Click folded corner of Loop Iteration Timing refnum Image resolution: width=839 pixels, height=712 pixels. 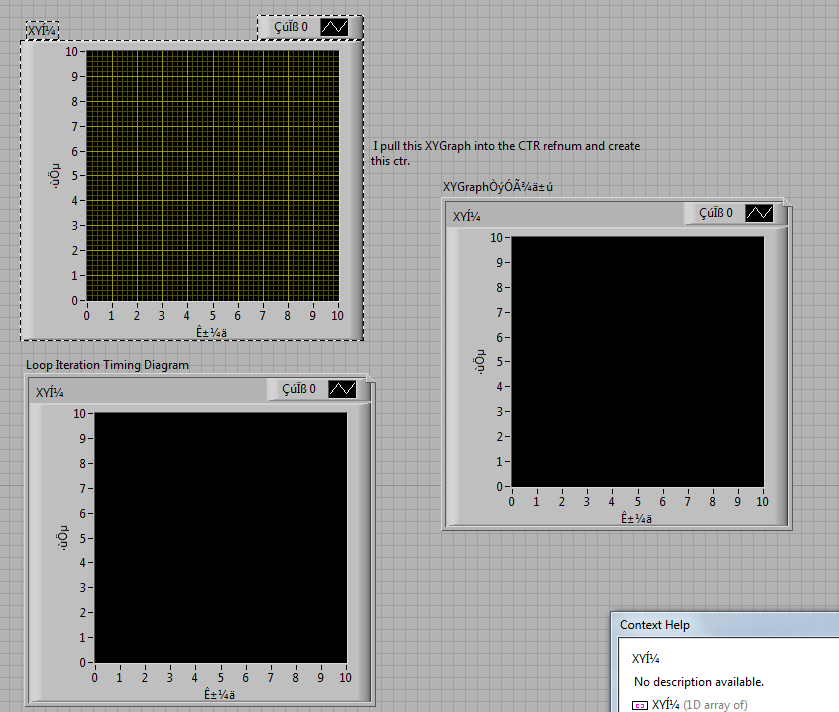(369, 380)
